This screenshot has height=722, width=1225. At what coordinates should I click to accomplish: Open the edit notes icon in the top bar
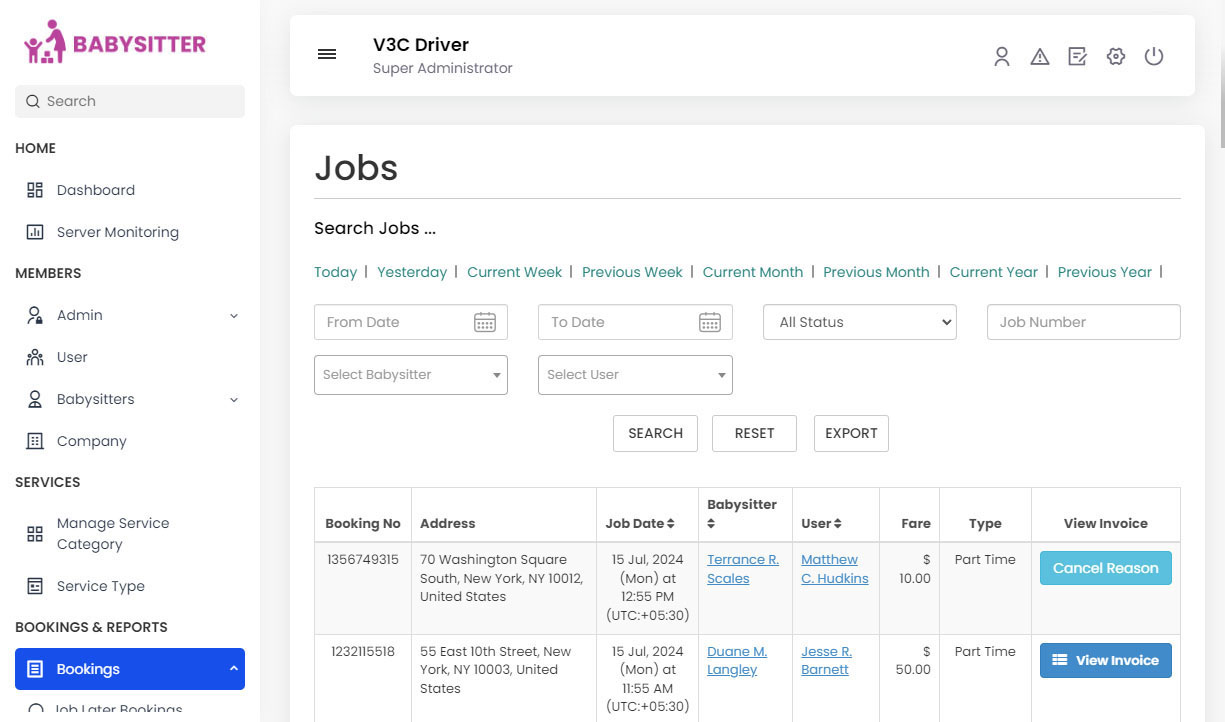[x=1077, y=56]
